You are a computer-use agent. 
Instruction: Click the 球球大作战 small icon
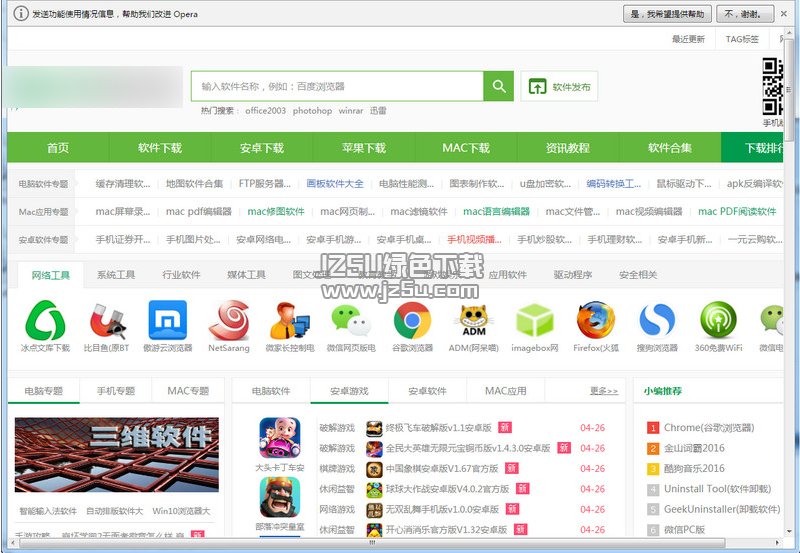tap(374, 489)
